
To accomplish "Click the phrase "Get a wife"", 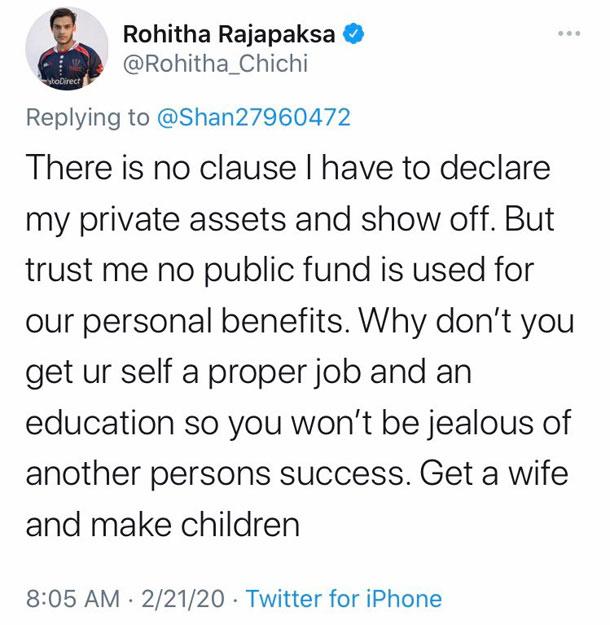I will 494,473.
